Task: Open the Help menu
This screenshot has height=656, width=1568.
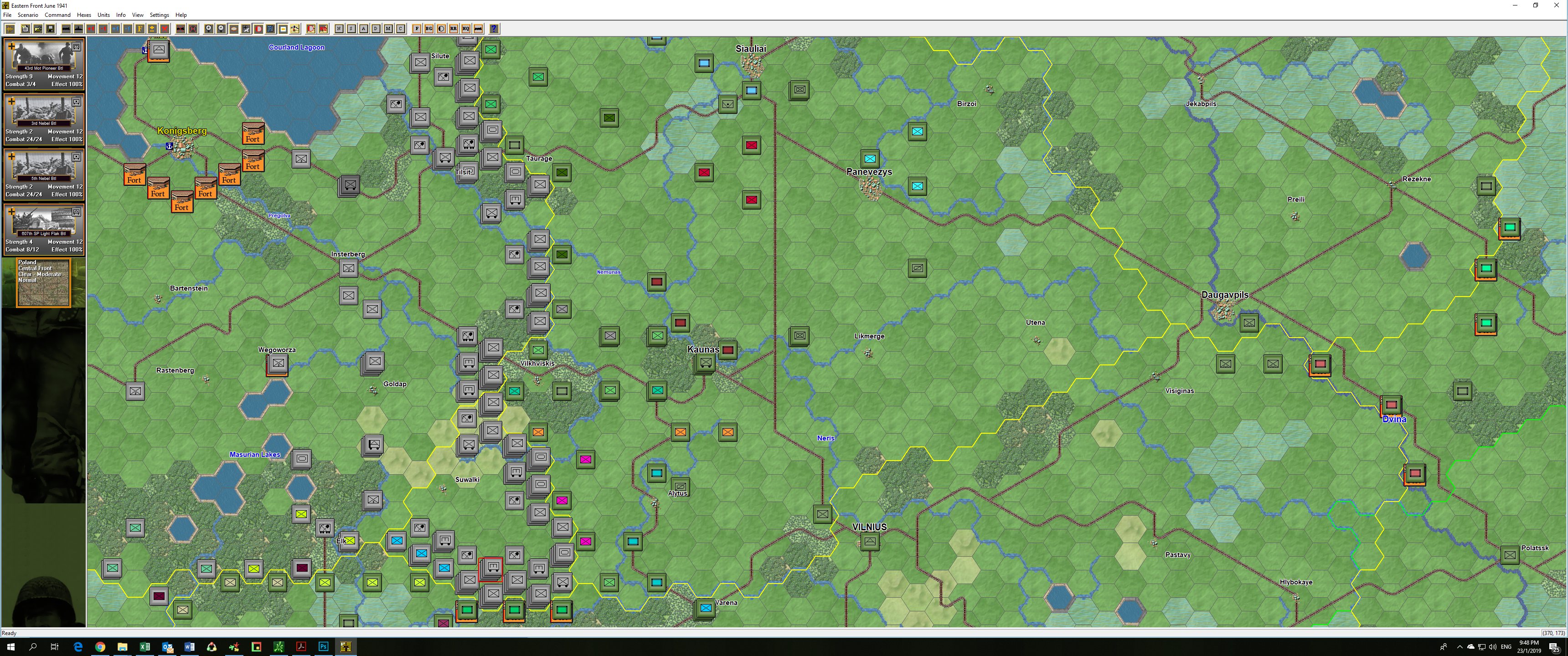Action: click(181, 15)
